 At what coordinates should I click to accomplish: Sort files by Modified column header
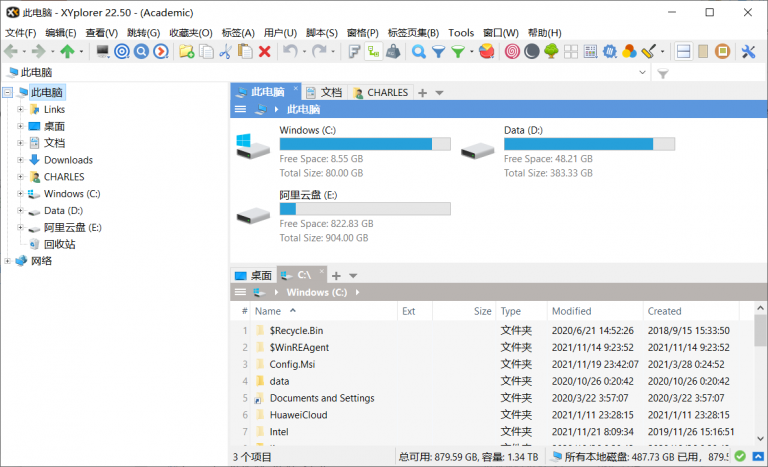click(x=572, y=311)
